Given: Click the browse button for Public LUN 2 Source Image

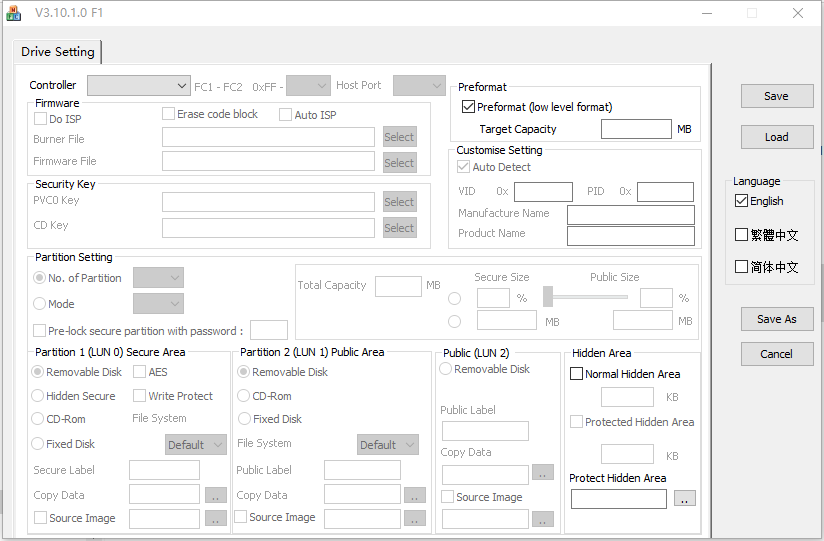Looking at the screenshot, I should 542,519.
